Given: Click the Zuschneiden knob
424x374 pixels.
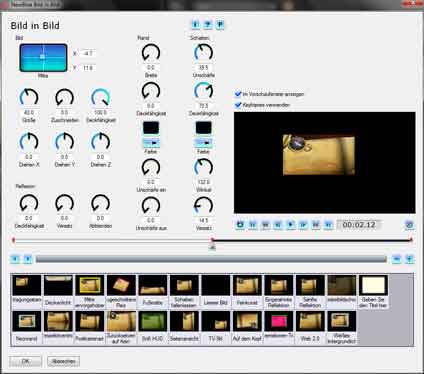Looking at the screenshot, I should [64, 98].
